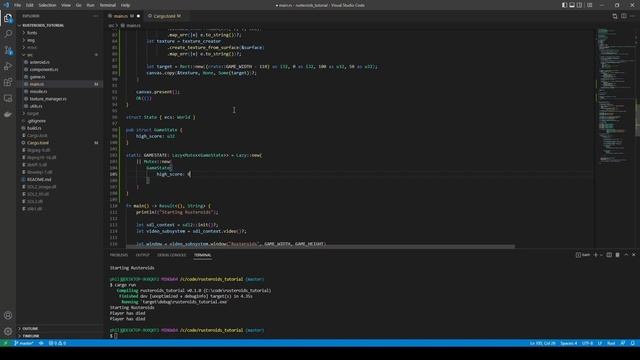Open the Help menu
640x360 pixels.
coord(125,5)
